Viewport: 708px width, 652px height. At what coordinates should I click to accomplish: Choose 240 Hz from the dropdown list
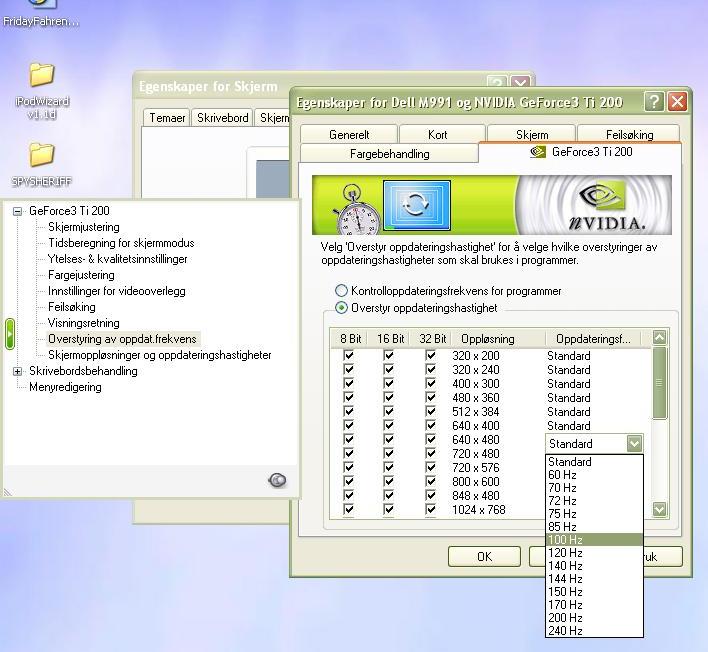594,631
